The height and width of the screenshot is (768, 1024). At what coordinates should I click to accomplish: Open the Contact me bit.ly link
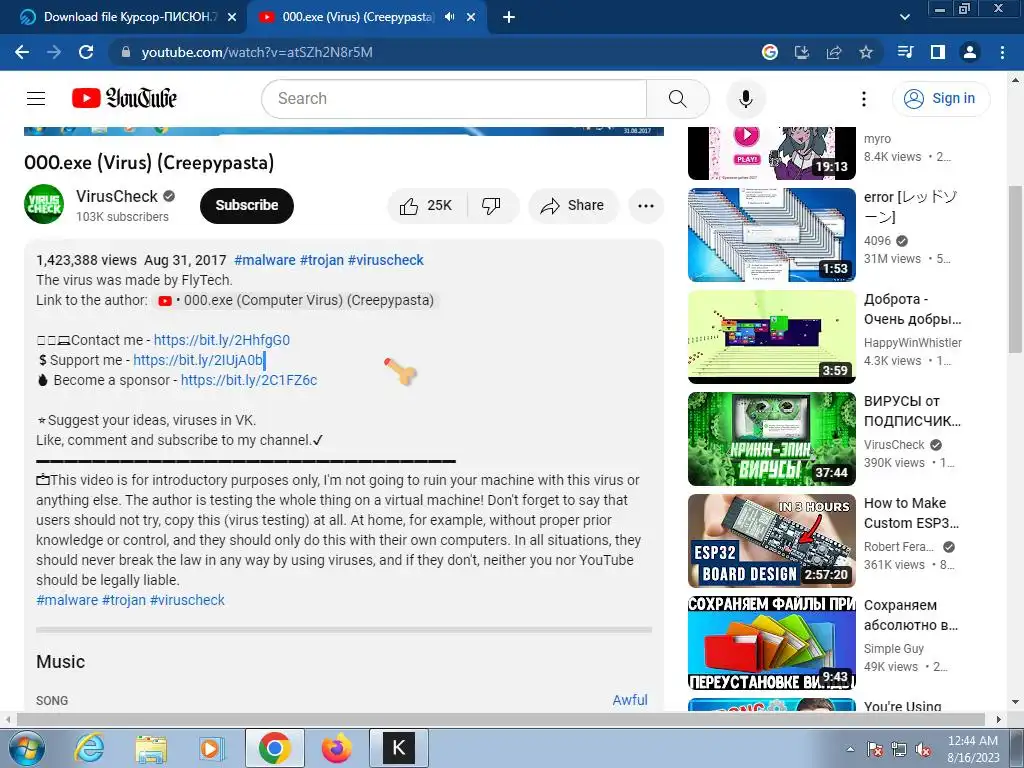coord(221,340)
